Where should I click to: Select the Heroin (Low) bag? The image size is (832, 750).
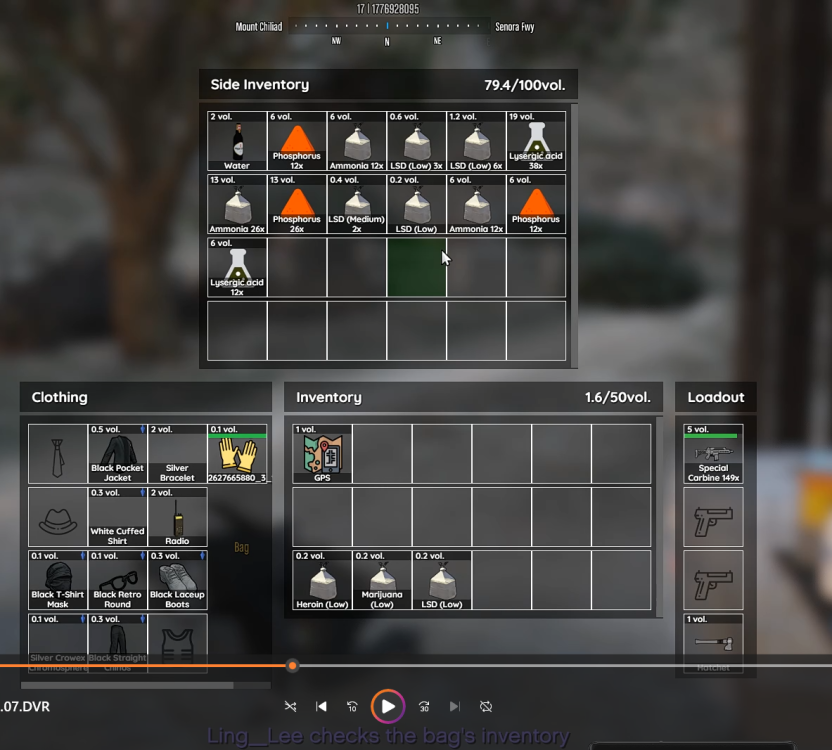pos(322,580)
